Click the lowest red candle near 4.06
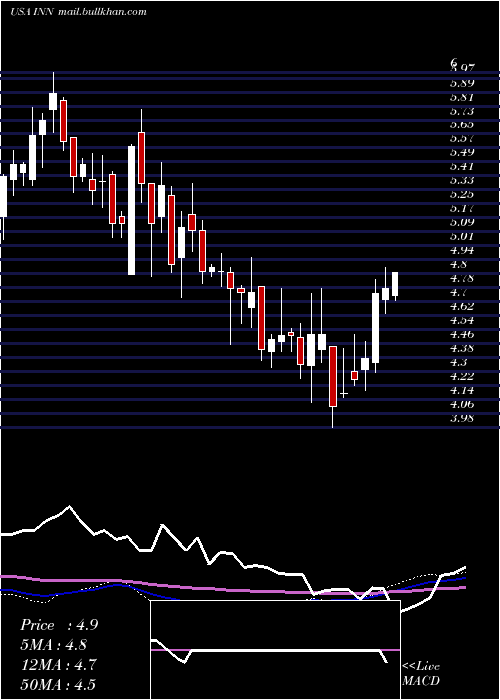Viewport: 500px width, 700px height. point(333,376)
